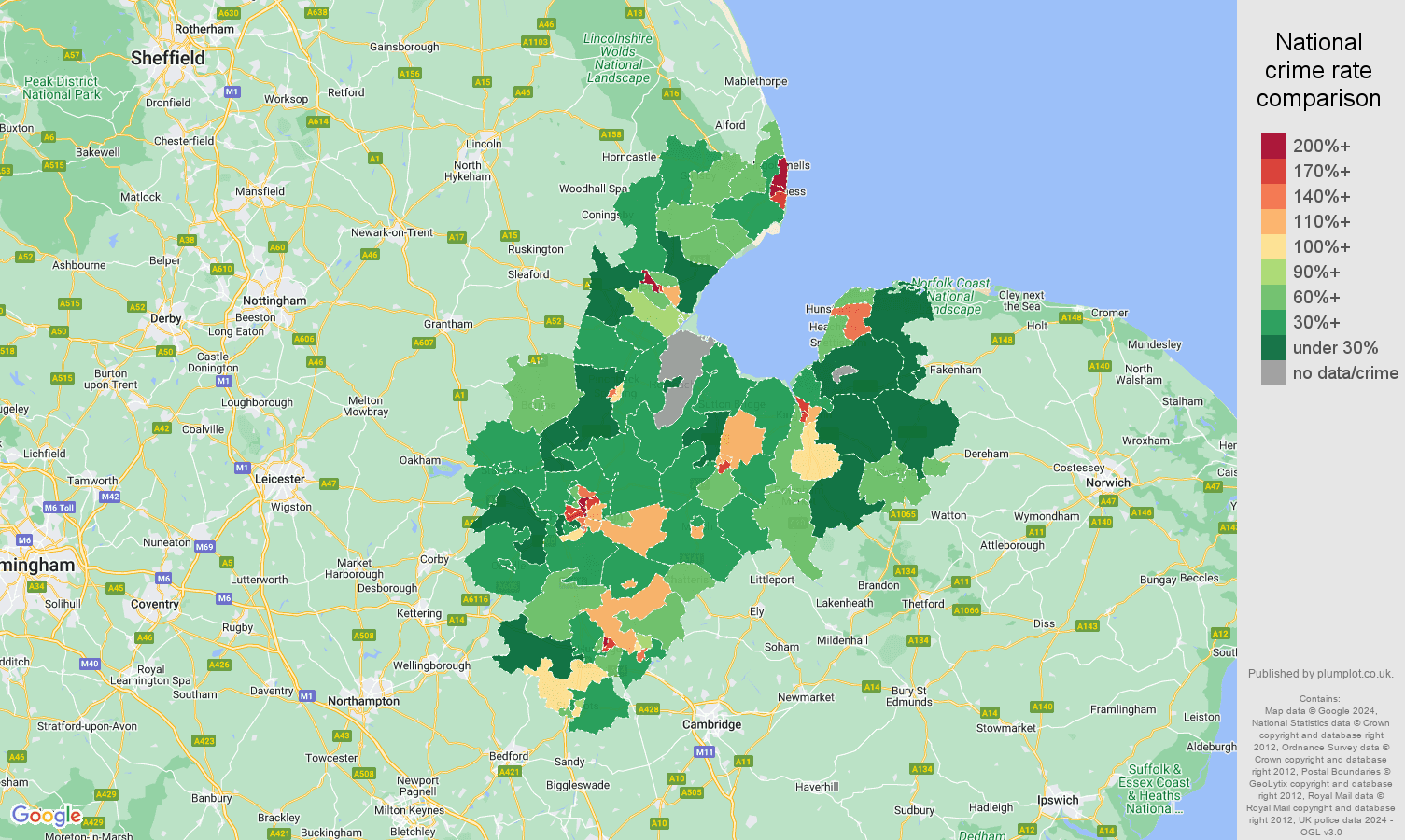Click the Wellingborough town label
Image resolution: width=1405 pixels, height=840 pixels.
pyautogui.click(x=431, y=665)
